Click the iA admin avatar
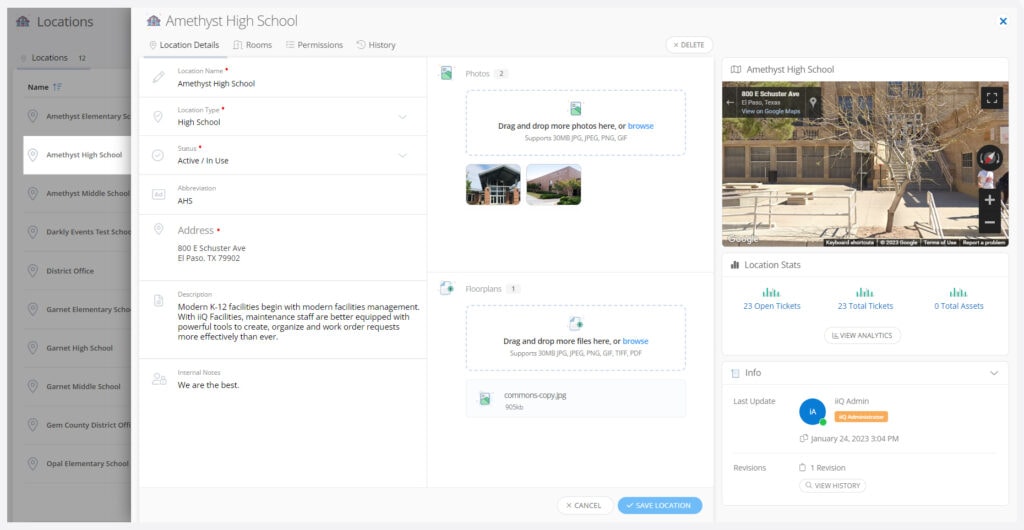Viewport: 1024px width, 530px height. click(x=812, y=412)
